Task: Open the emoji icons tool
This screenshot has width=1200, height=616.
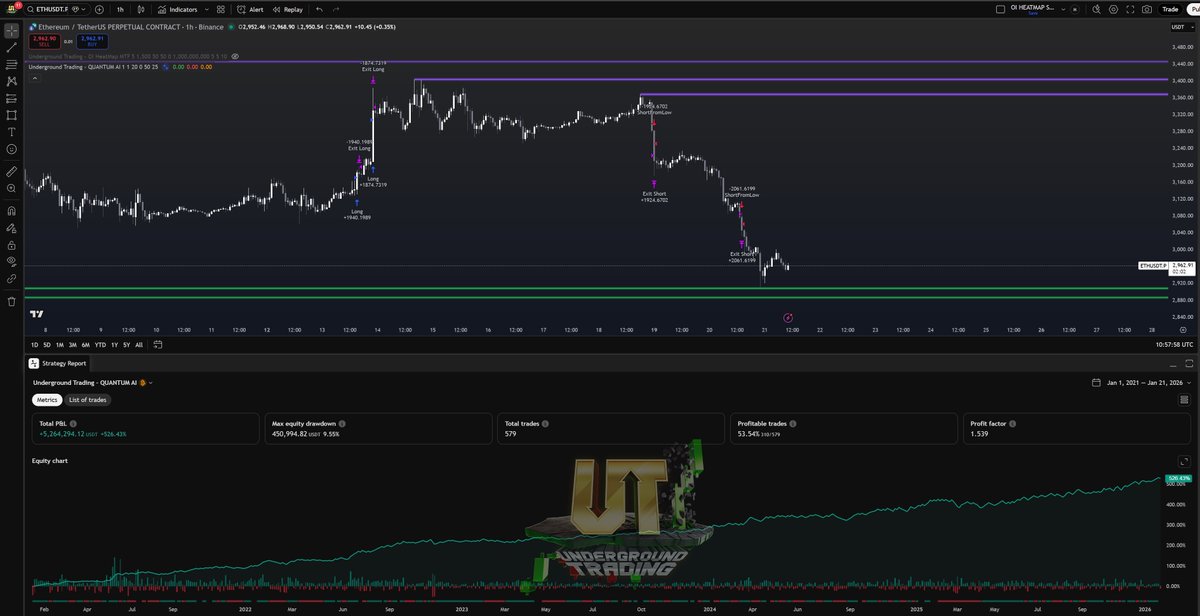Action: tap(11, 149)
